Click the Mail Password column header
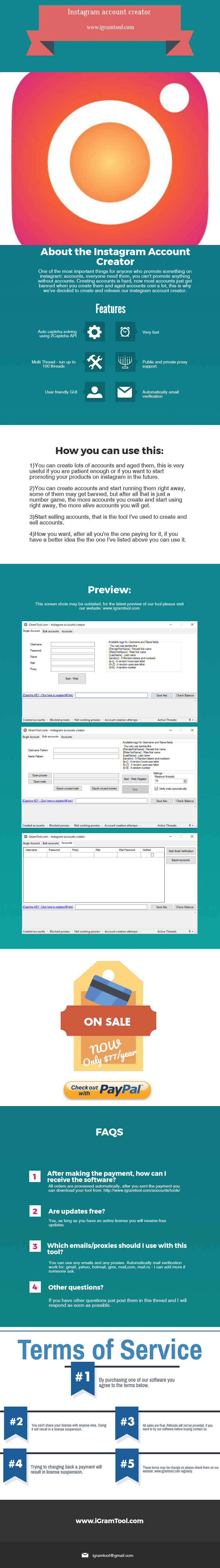This screenshot has height=1568, width=220. [x=127, y=850]
